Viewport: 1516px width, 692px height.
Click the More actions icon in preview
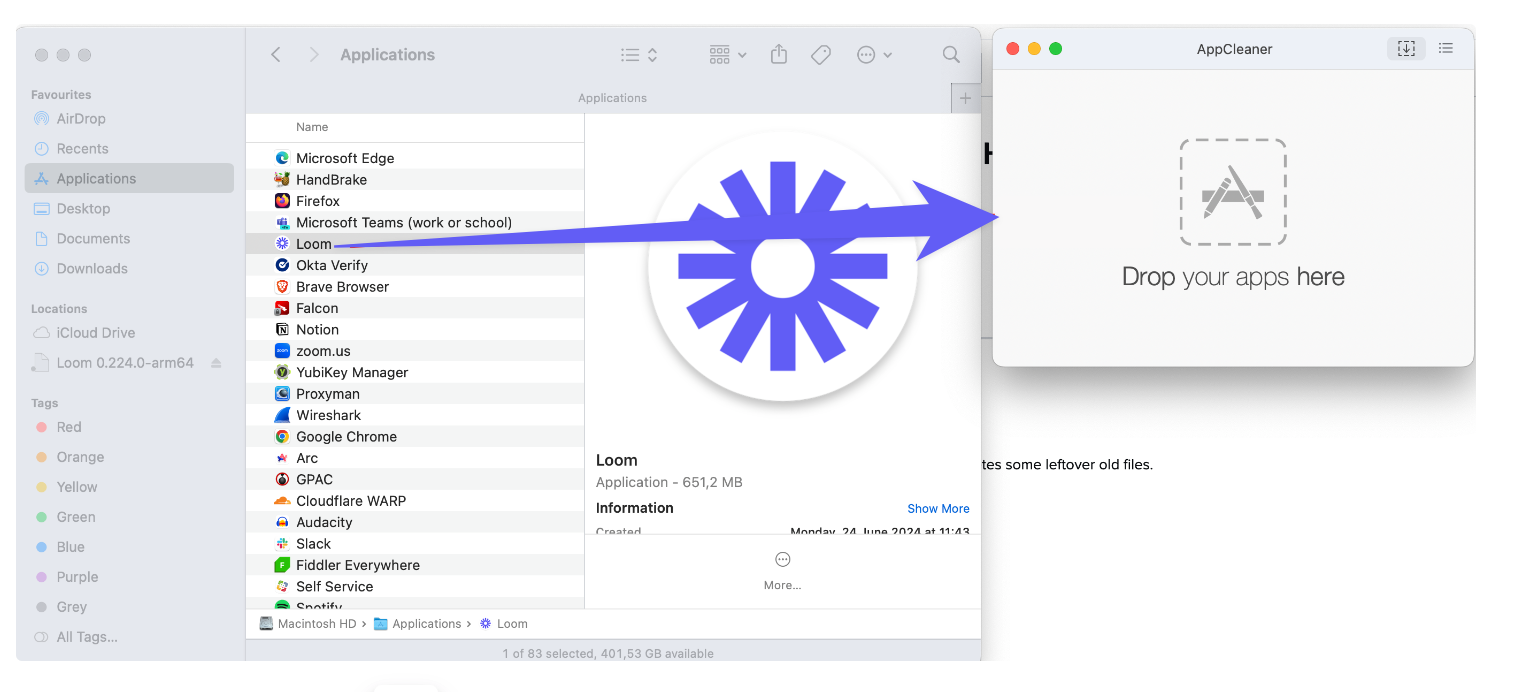pyautogui.click(x=782, y=560)
